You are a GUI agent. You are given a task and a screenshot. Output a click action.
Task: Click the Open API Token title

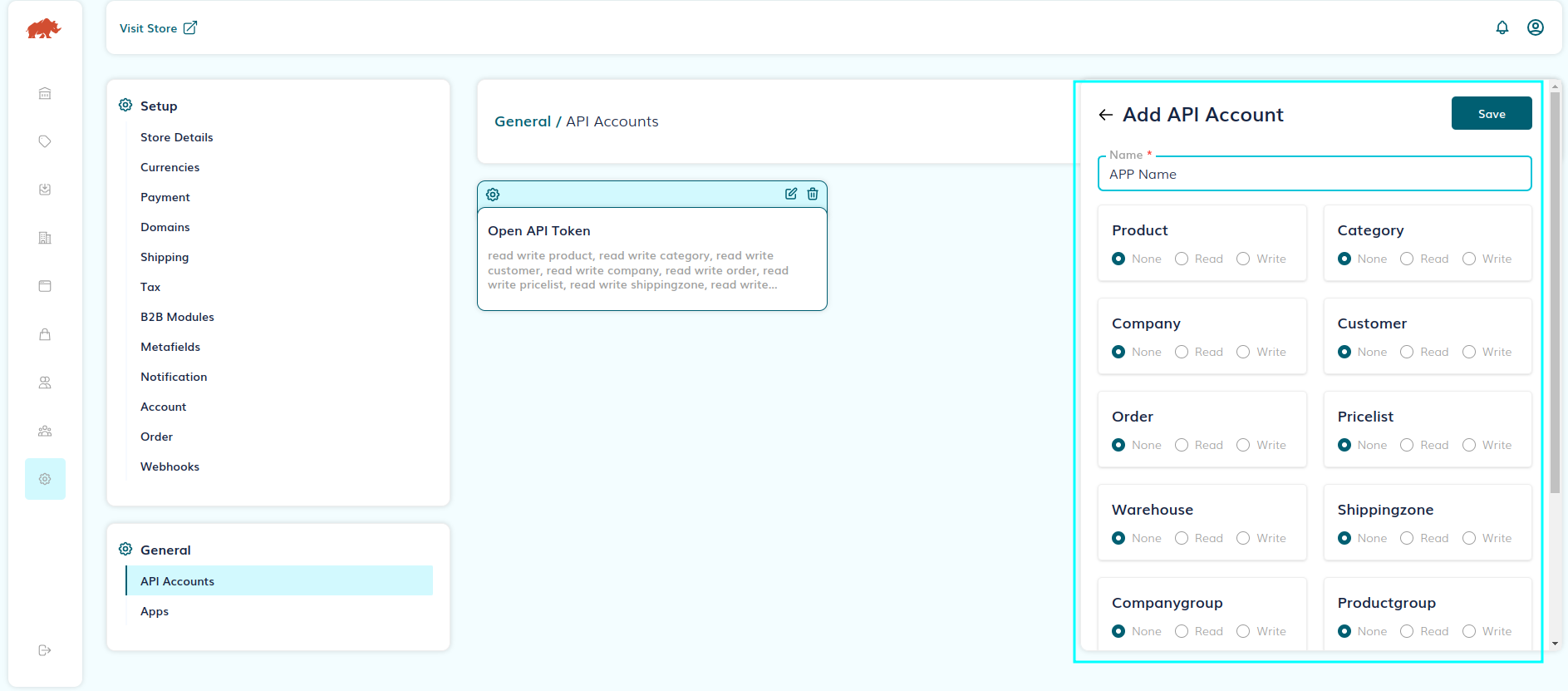click(x=539, y=230)
